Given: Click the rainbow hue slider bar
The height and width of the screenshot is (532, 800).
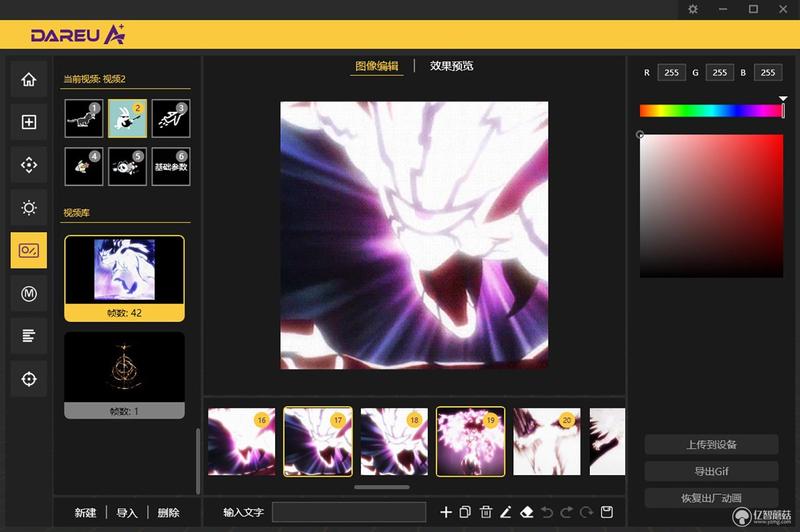Looking at the screenshot, I should (x=712, y=111).
